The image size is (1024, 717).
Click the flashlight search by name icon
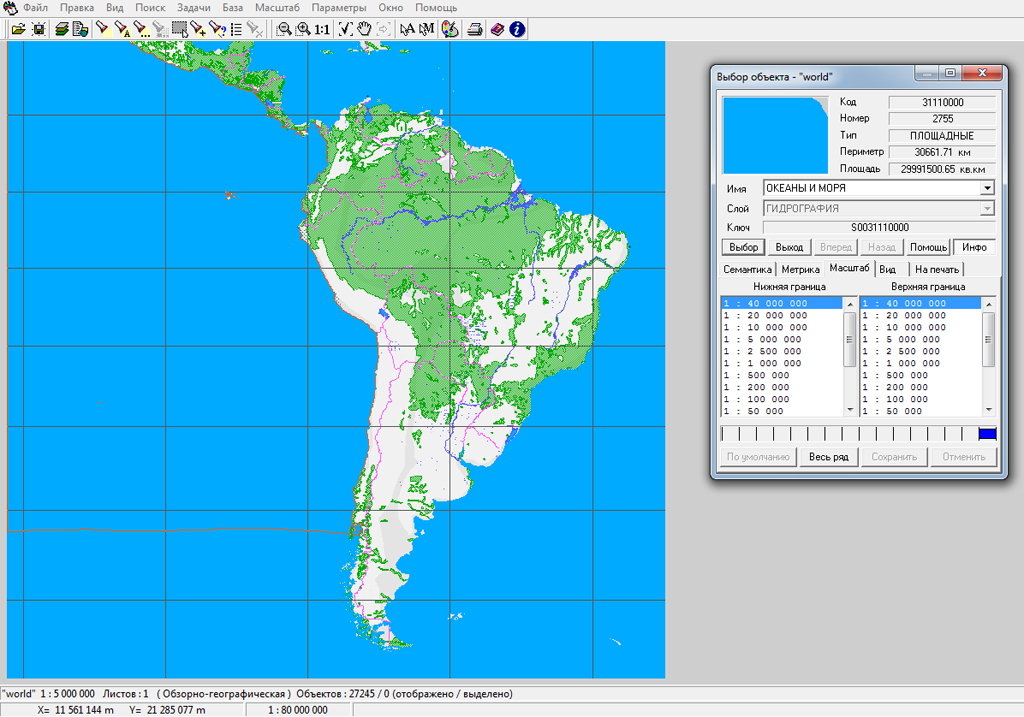click(x=121, y=29)
